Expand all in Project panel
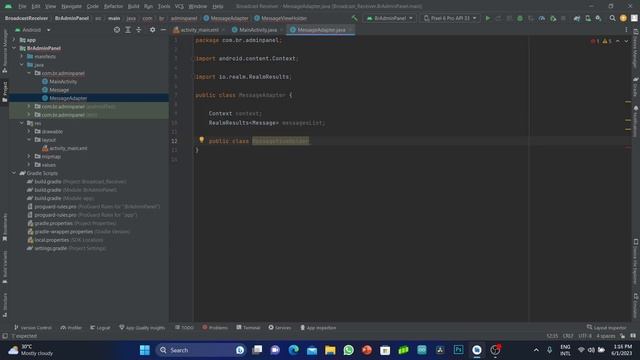640x360 pixels. coord(128,30)
